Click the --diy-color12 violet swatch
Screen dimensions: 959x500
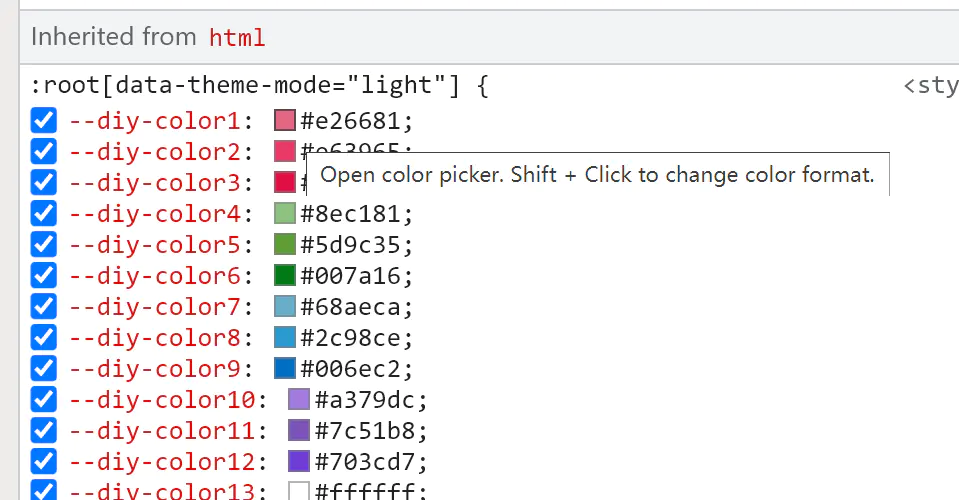point(299,462)
